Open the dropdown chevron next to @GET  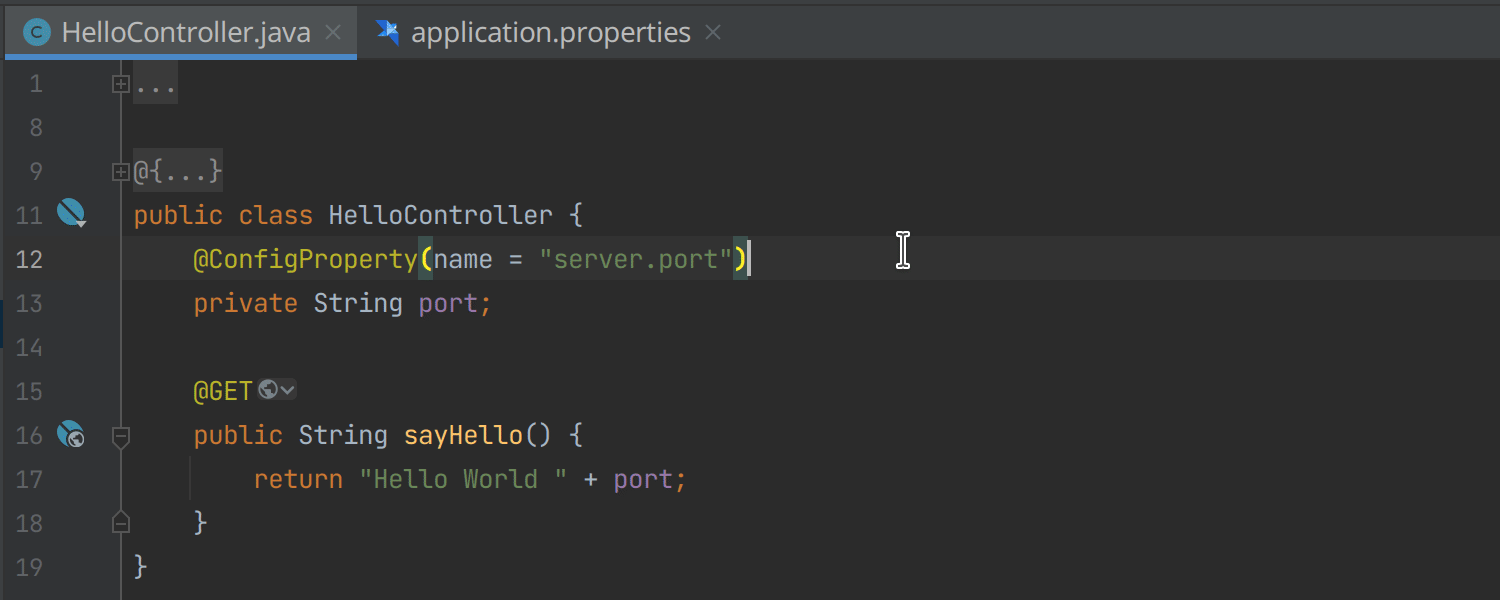pyautogui.click(x=287, y=390)
